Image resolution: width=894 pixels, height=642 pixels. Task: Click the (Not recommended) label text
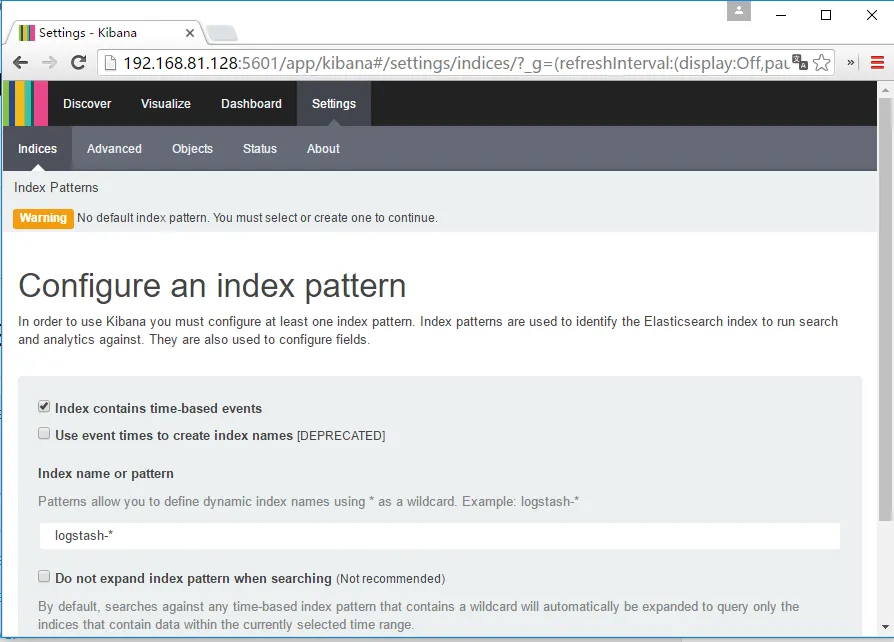coord(391,579)
